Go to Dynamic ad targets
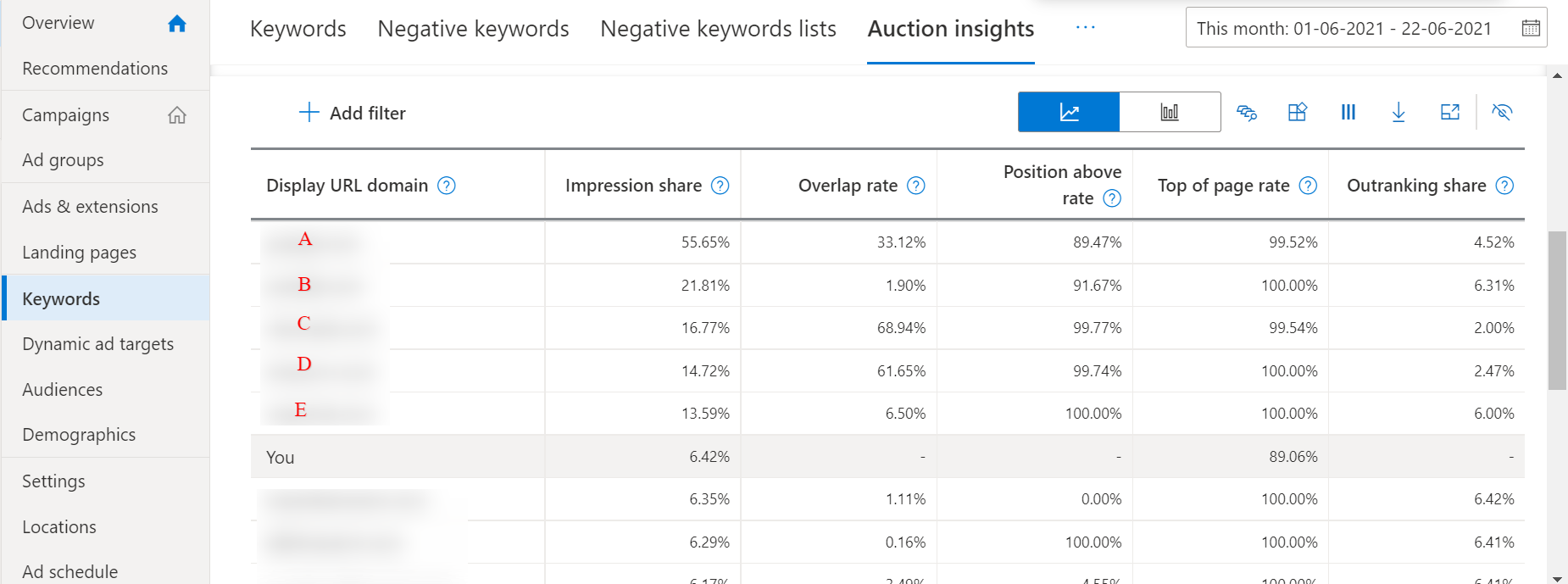 pyautogui.click(x=97, y=343)
